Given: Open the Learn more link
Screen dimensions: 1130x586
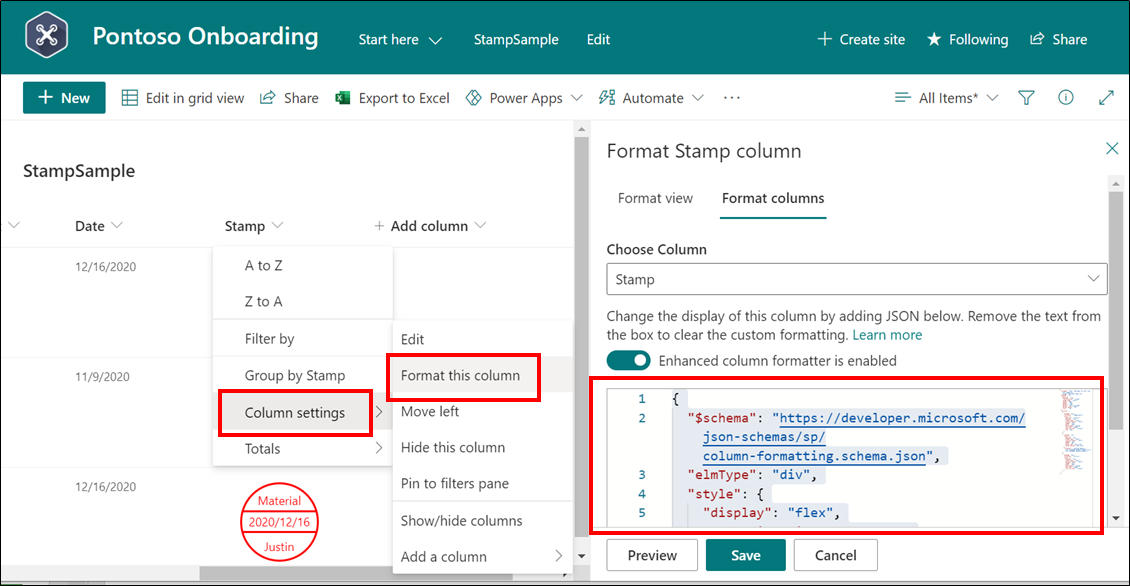Looking at the screenshot, I should (887, 335).
